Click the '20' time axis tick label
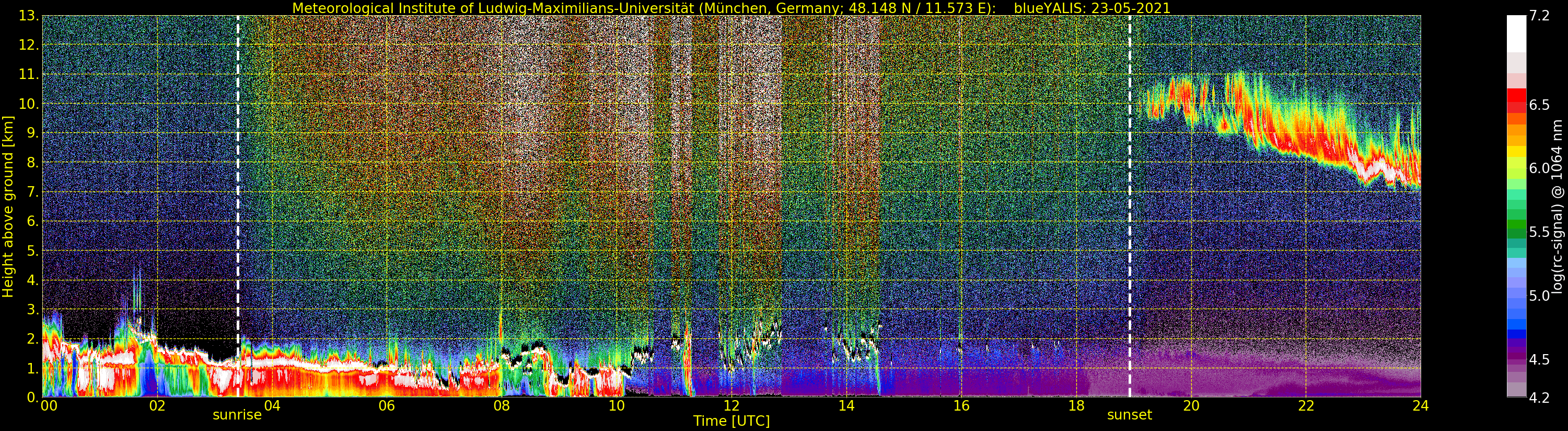 (x=1191, y=406)
